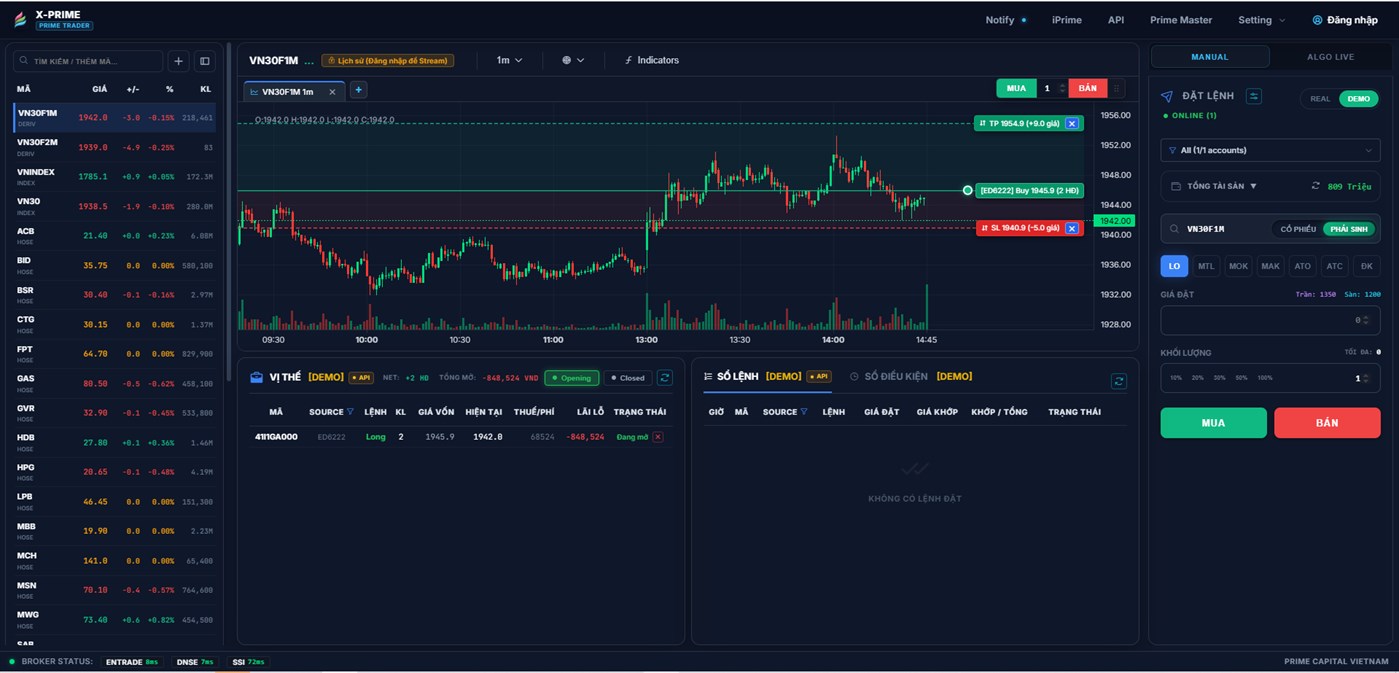
Task: Open order settings sliders icon
Action: point(1253,96)
